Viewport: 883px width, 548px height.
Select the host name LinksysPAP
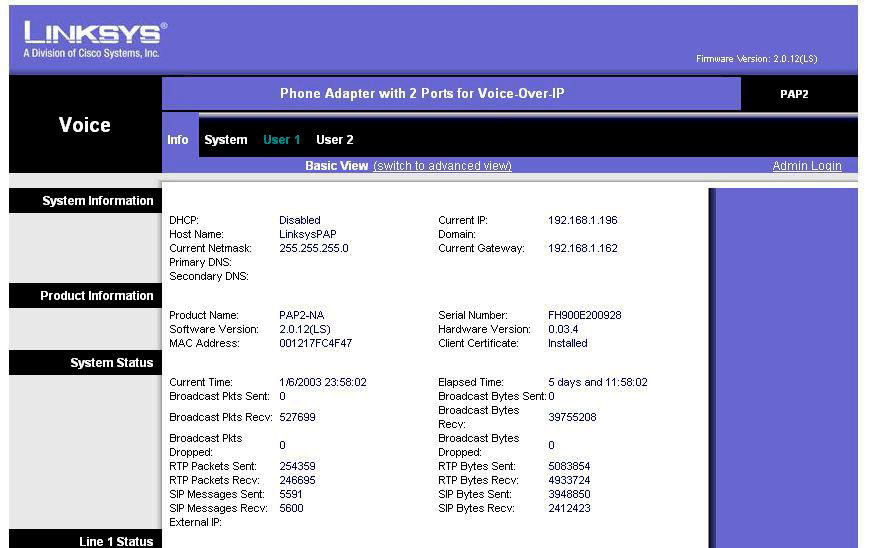click(307, 234)
